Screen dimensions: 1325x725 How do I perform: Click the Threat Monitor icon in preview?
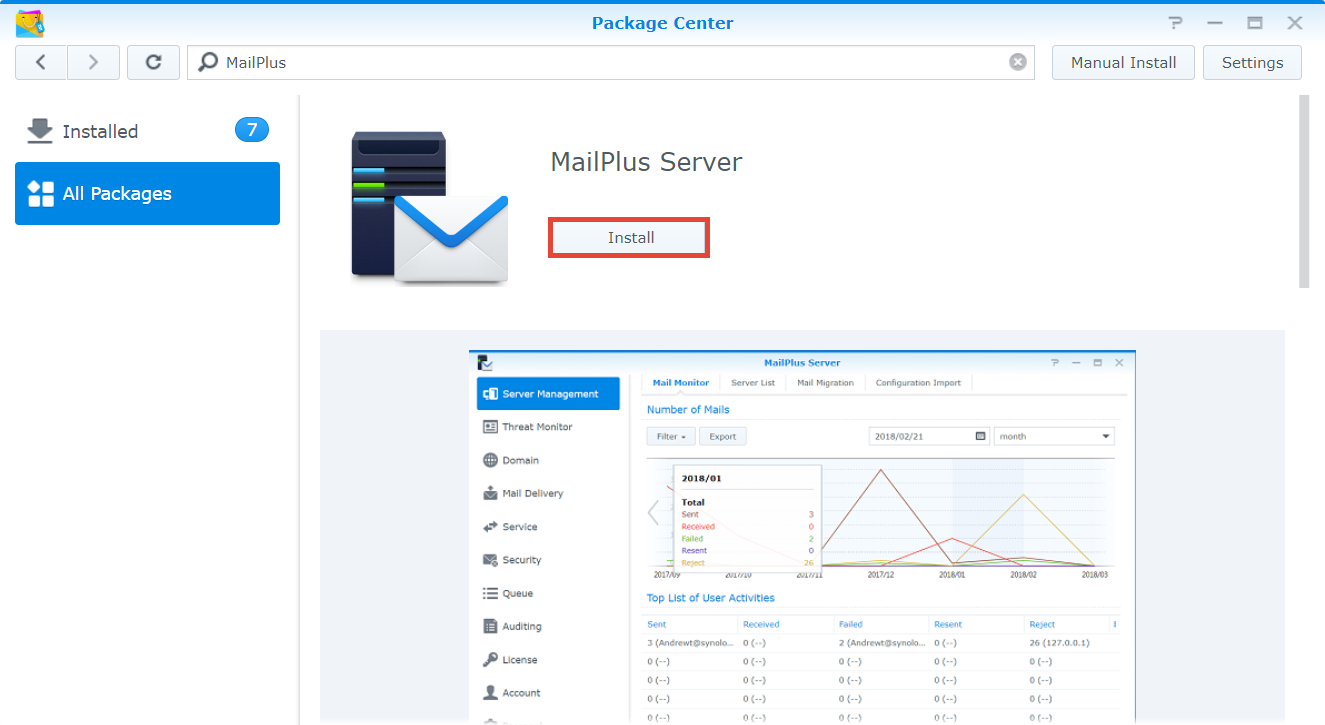[x=490, y=427]
